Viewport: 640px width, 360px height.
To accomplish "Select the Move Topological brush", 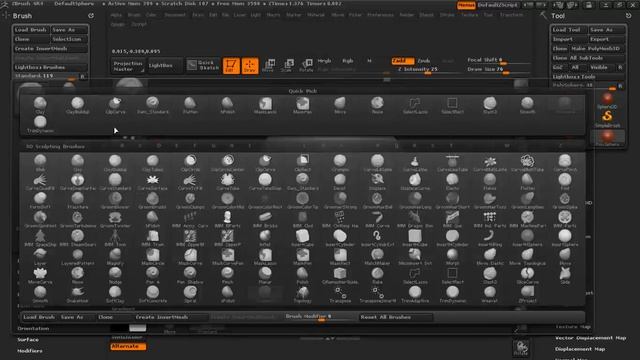I will pos(527,257).
